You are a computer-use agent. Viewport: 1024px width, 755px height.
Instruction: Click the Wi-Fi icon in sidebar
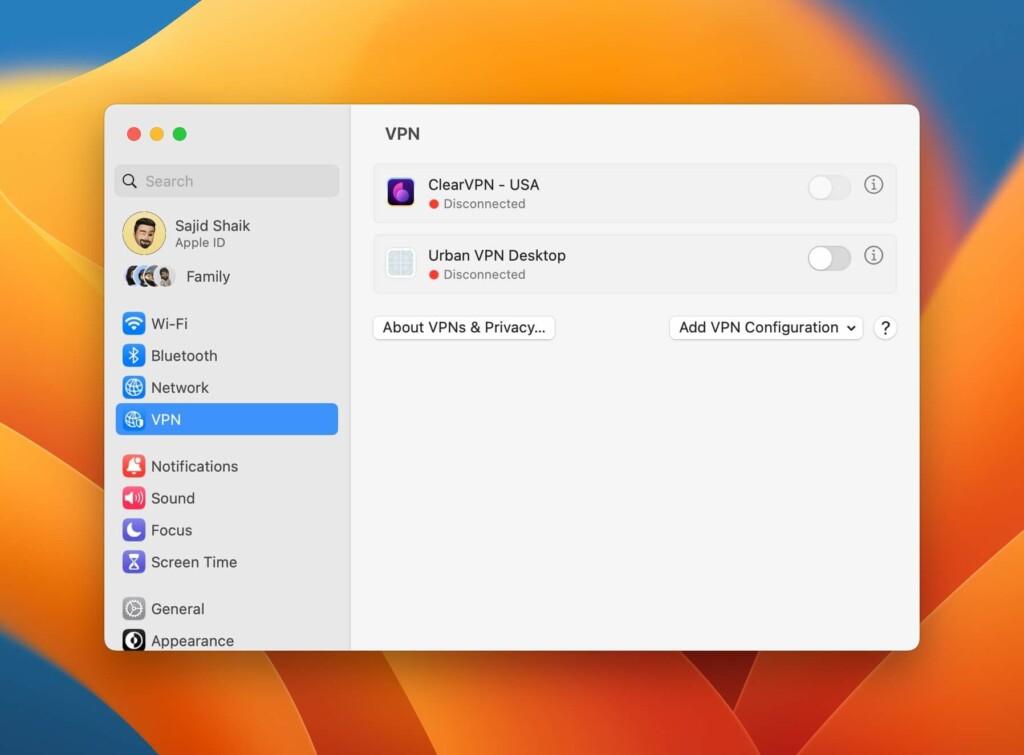tap(134, 324)
